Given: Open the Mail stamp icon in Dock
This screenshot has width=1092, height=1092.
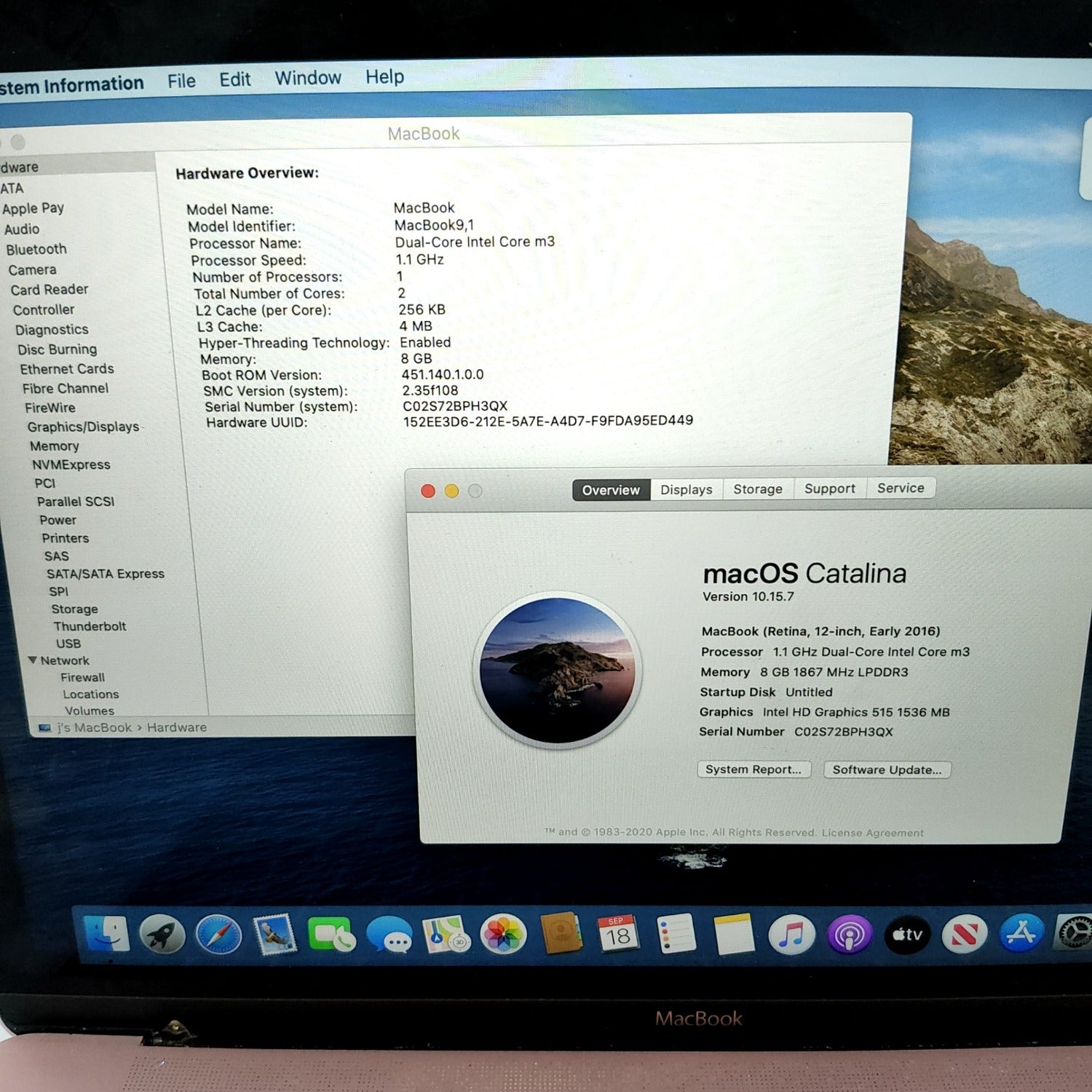Looking at the screenshot, I should (274, 934).
